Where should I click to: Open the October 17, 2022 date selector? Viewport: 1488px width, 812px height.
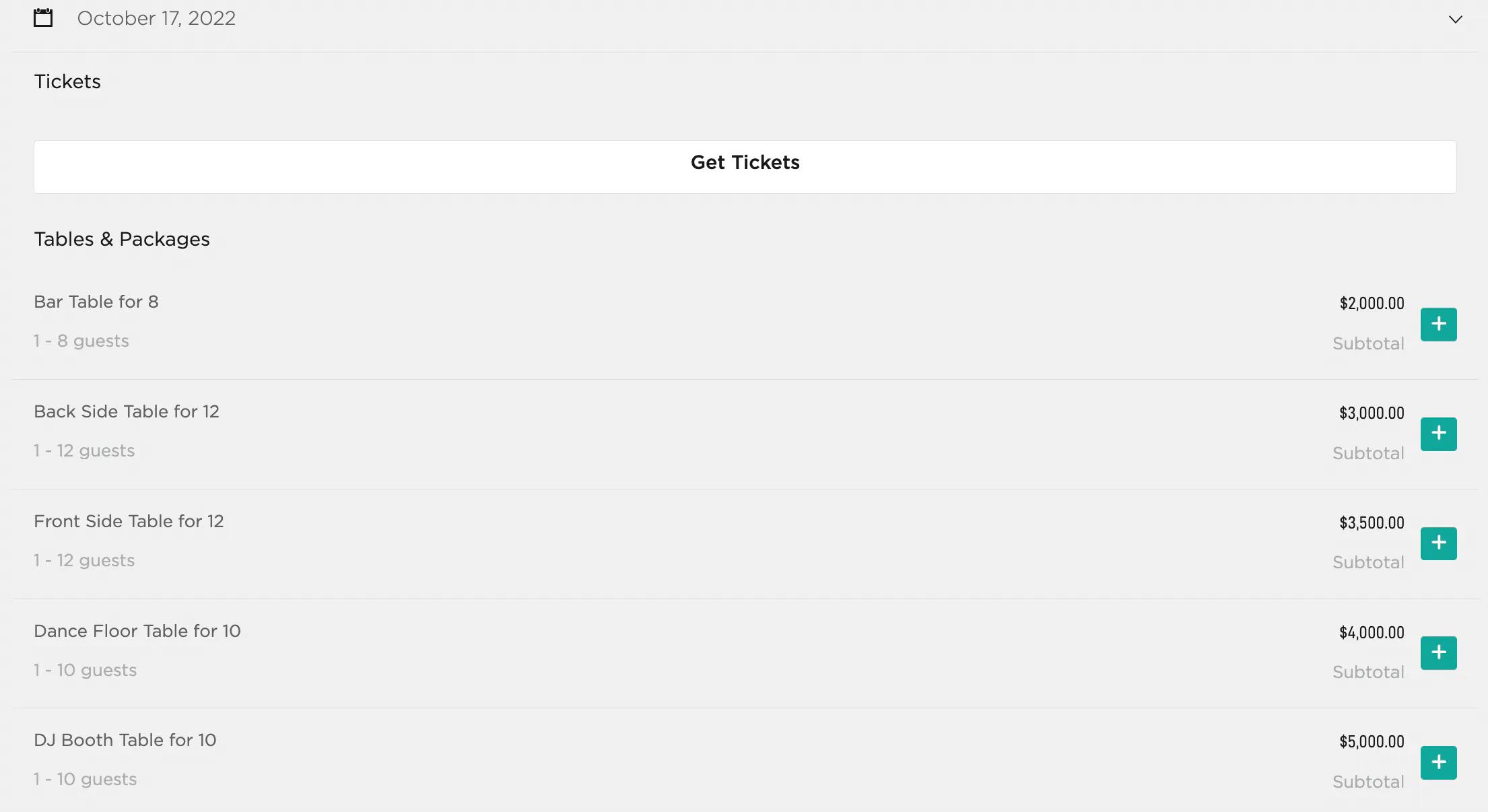(x=156, y=18)
